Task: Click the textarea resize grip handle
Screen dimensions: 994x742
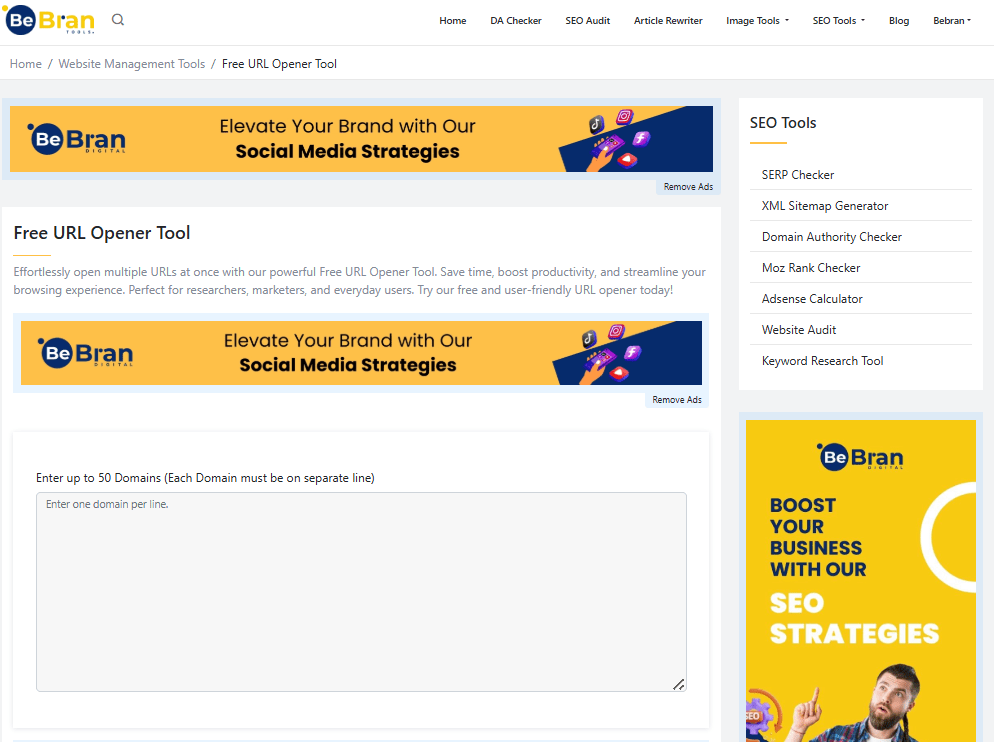Action: [x=679, y=684]
